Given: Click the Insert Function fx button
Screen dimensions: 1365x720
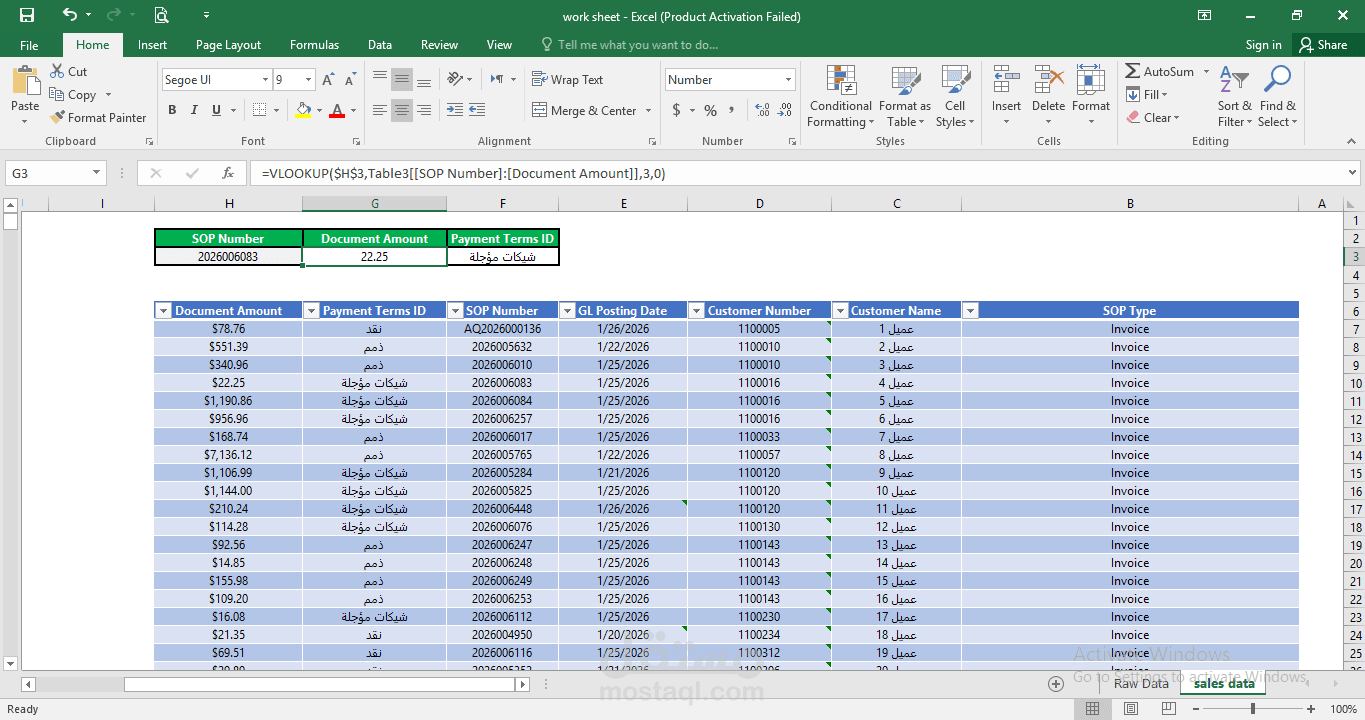Looking at the screenshot, I should (228, 173).
